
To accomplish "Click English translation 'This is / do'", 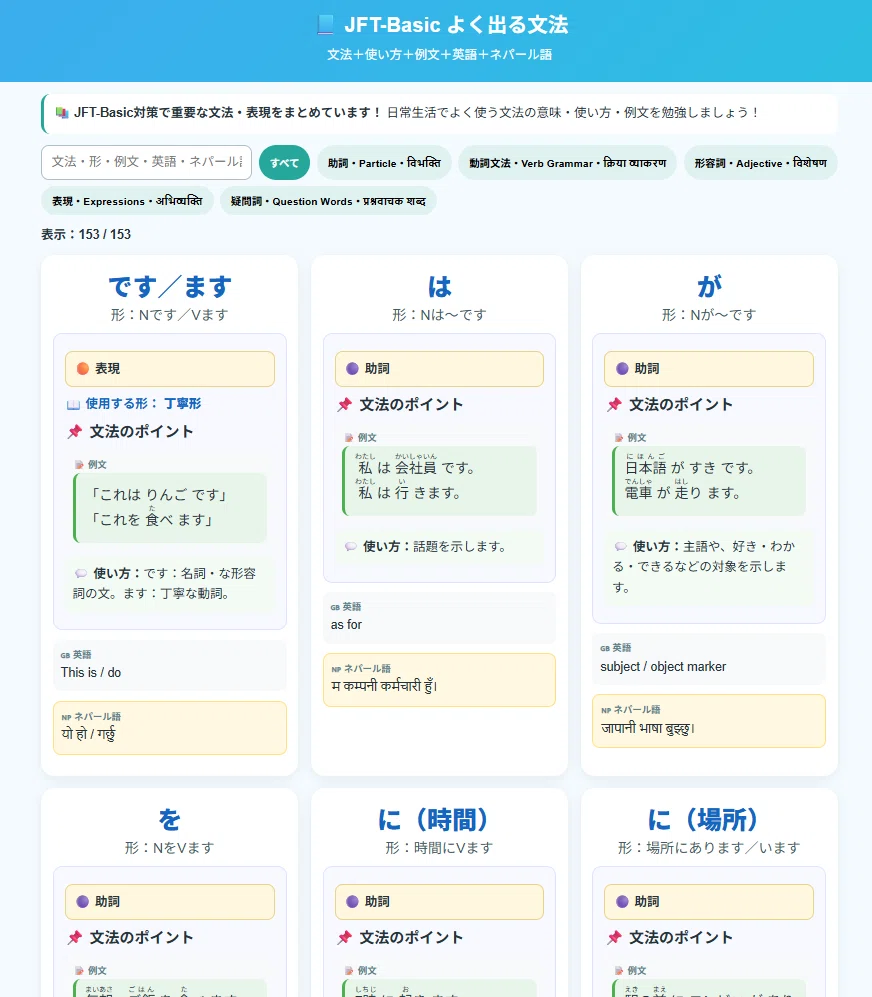I will pyautogui.click(x=91, y=673).
